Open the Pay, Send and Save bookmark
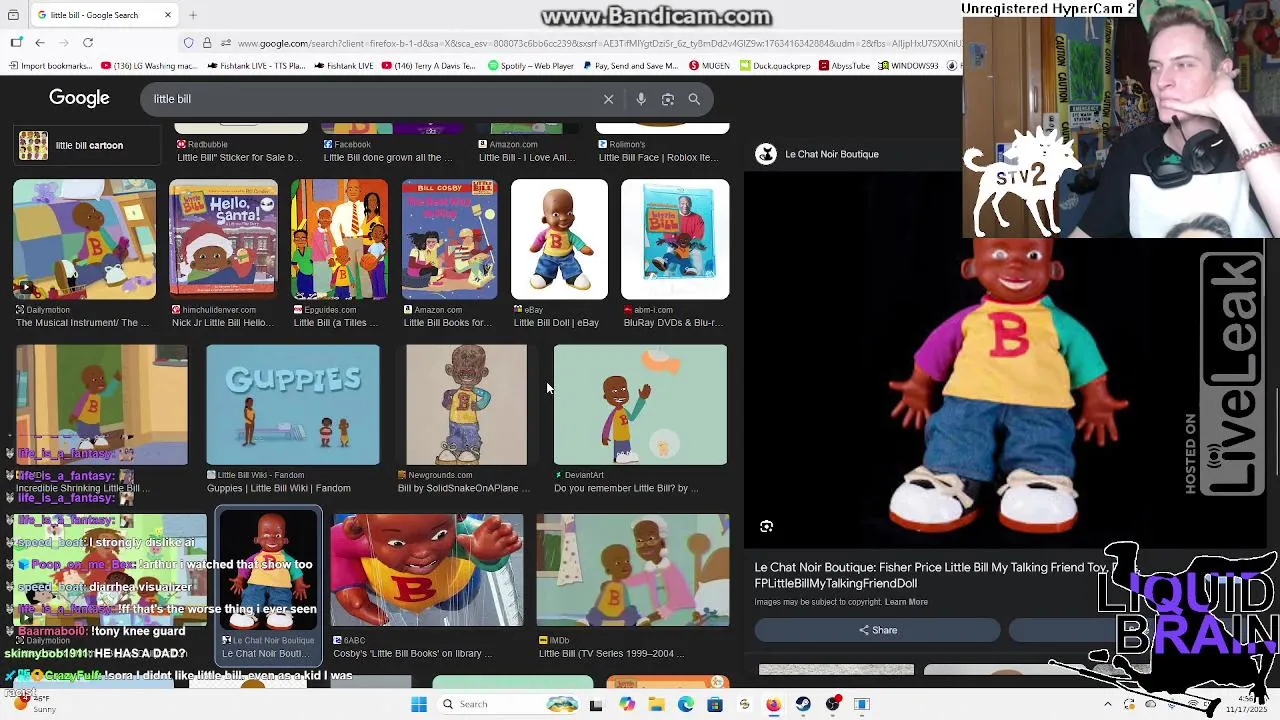This screenshot has height=720, width=1280. coord(631,66)
